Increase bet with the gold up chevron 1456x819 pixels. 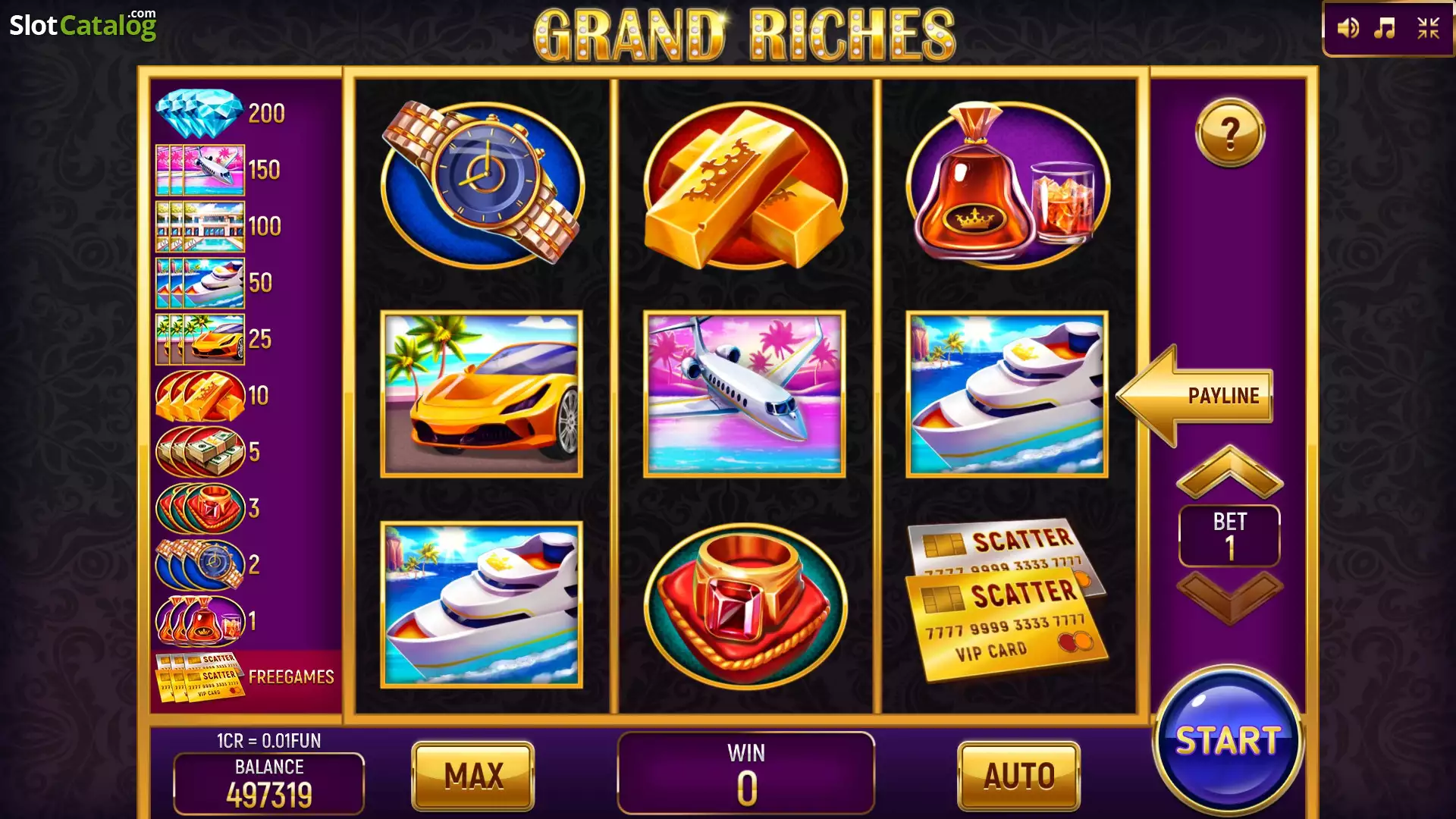pyautogui.click(x=1229, y=472)
